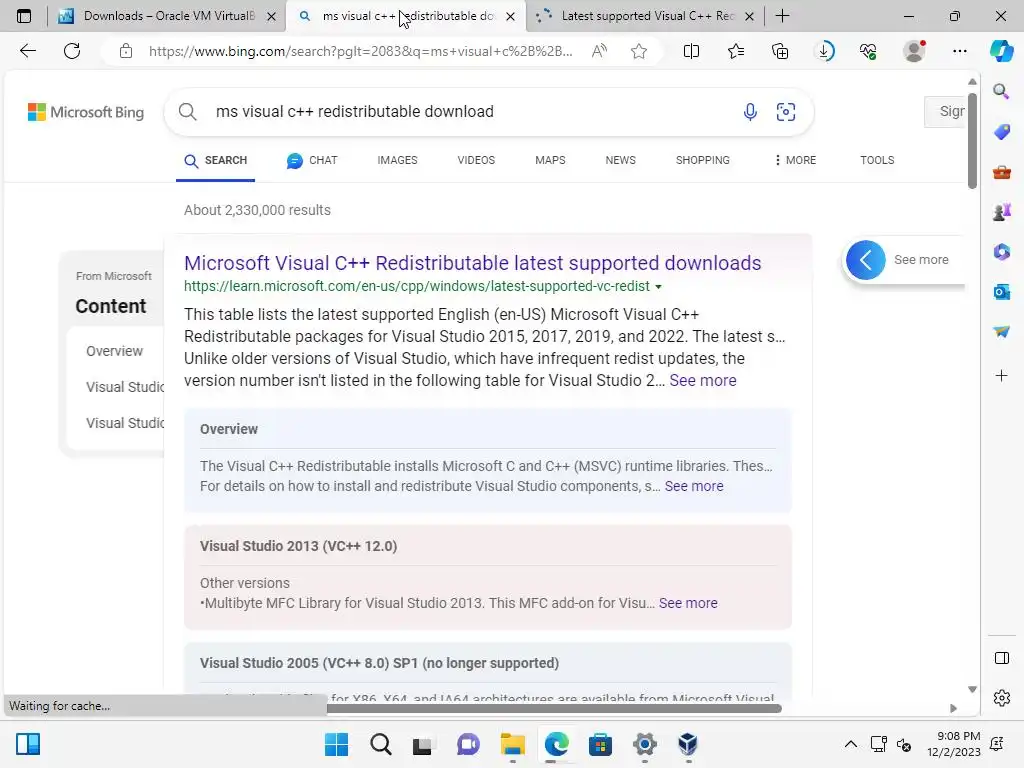Close the Oracle VM VirtualBox tab
This screenshot has width=1024, height=768.
[x=272, y=17]
